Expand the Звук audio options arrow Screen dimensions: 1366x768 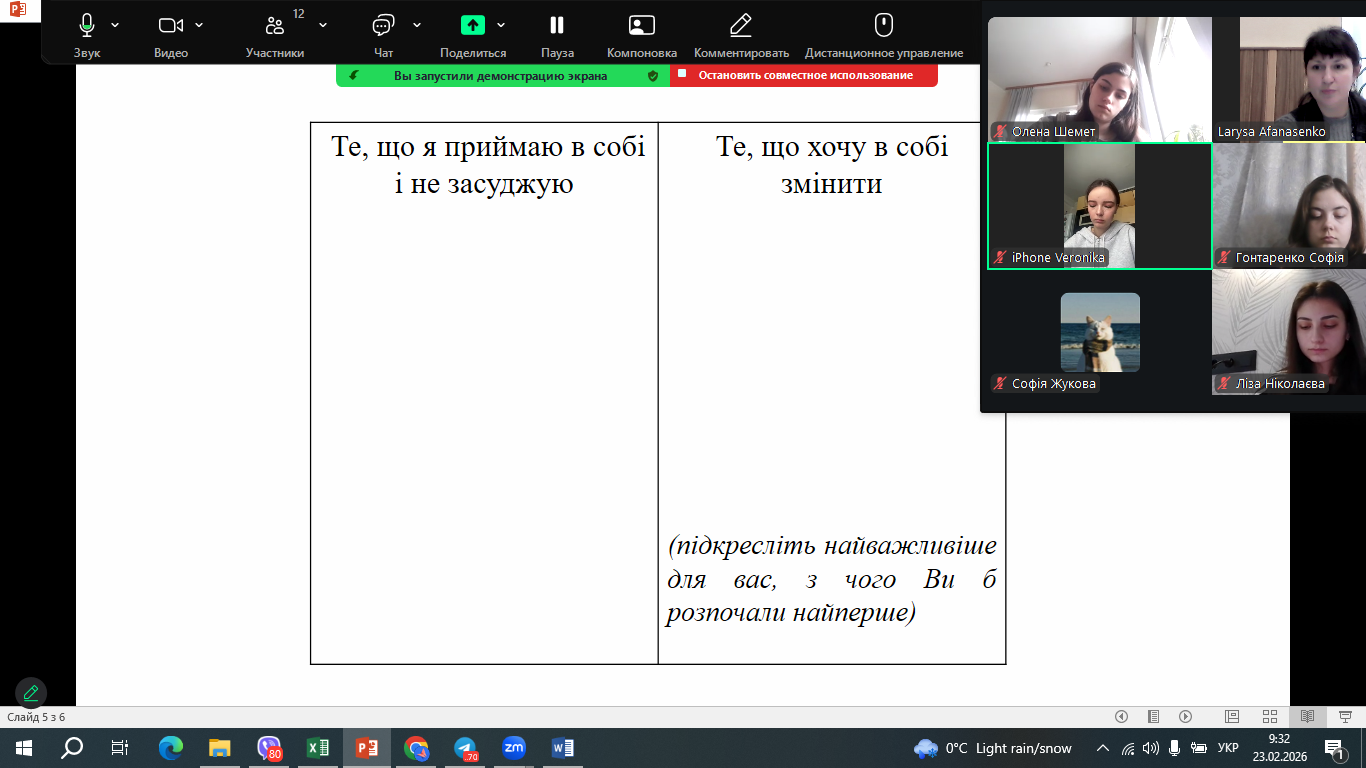(115, 25)
